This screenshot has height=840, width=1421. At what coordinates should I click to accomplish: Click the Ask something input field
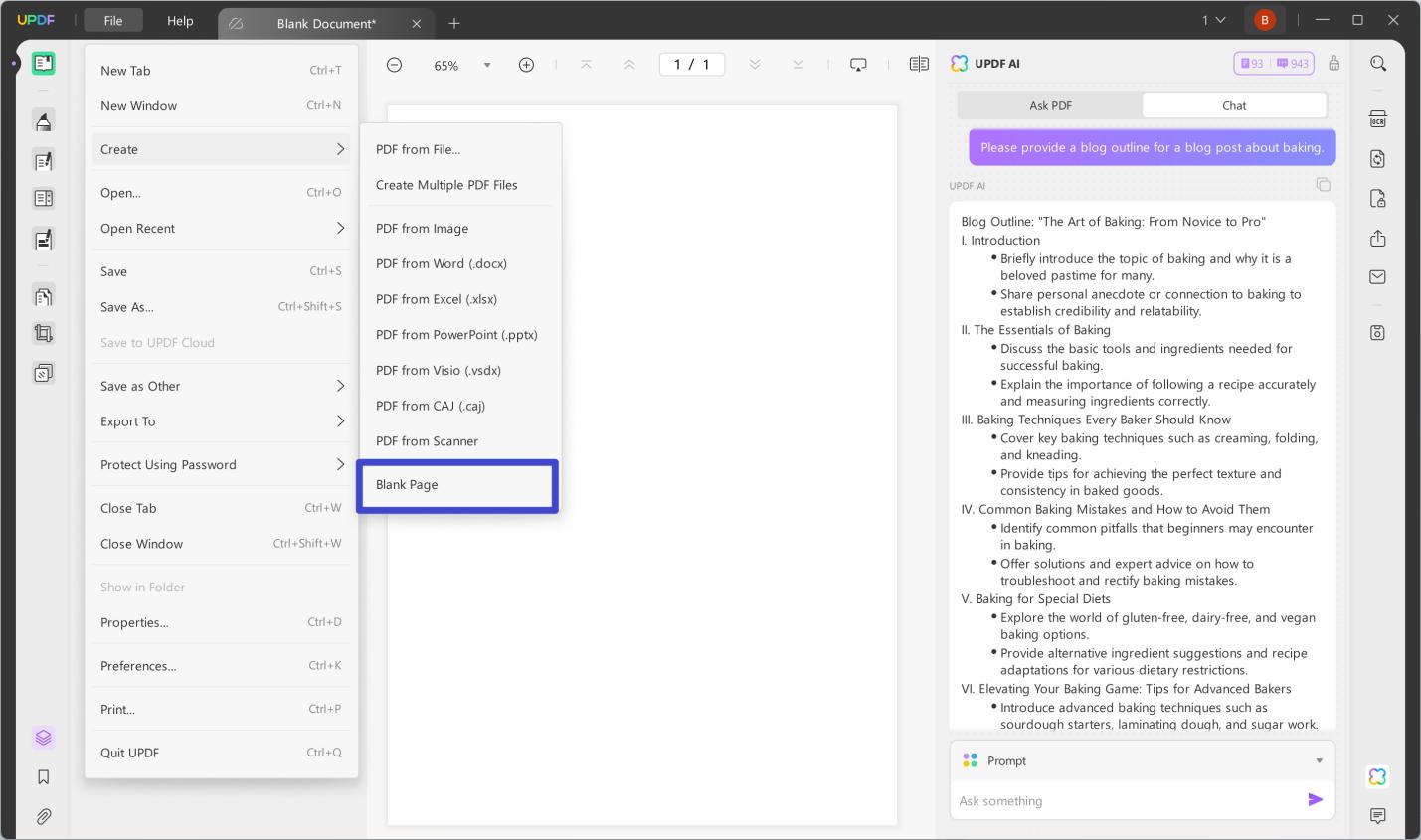pos(1129,800)
